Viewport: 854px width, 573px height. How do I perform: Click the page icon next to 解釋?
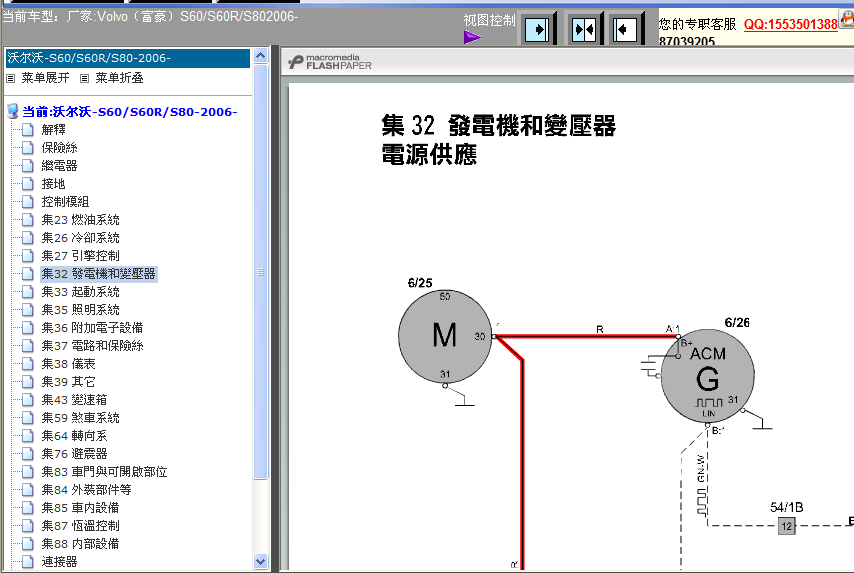coord(28,130)
